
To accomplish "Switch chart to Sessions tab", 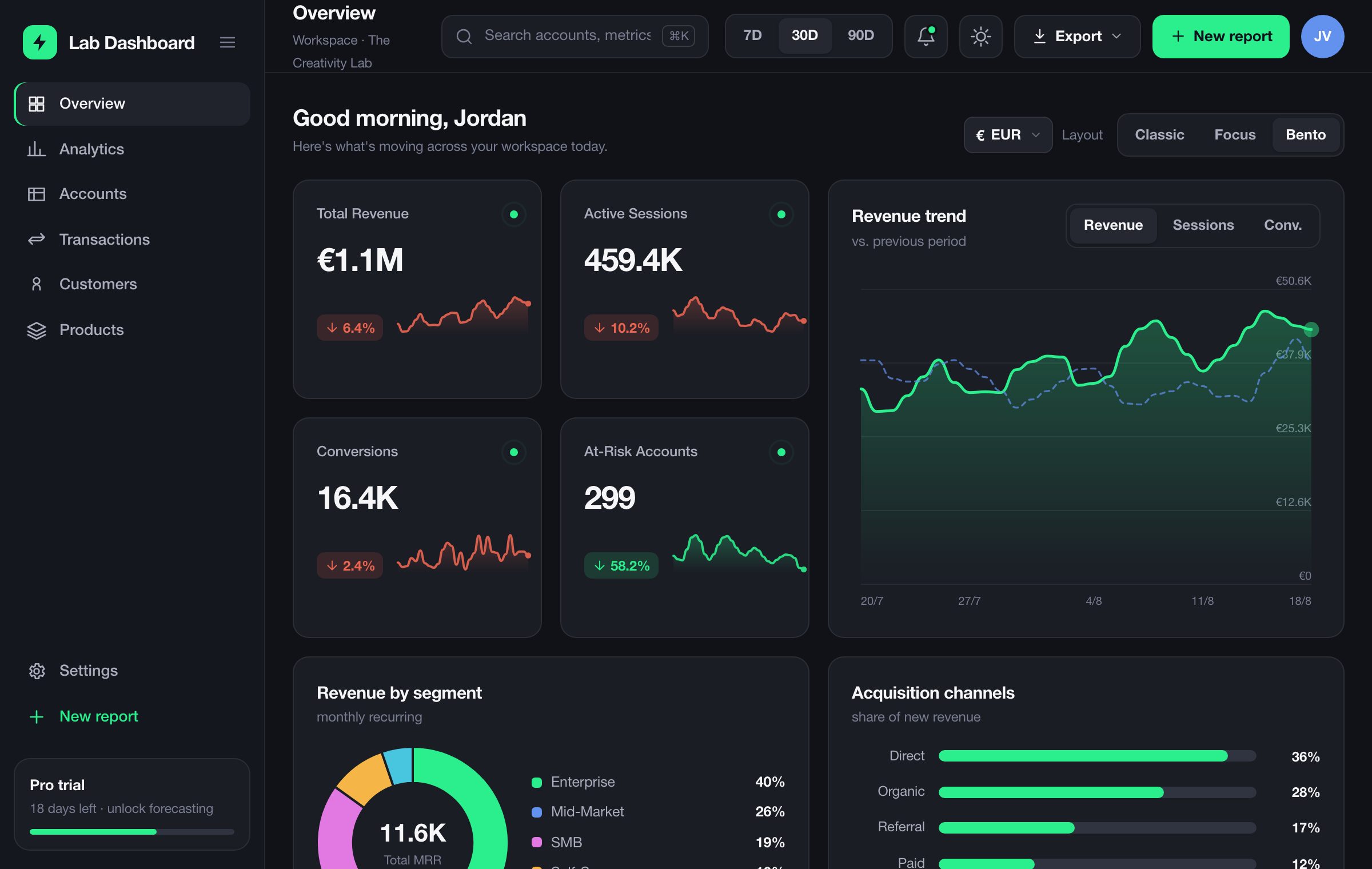I will pos(1203,225).
